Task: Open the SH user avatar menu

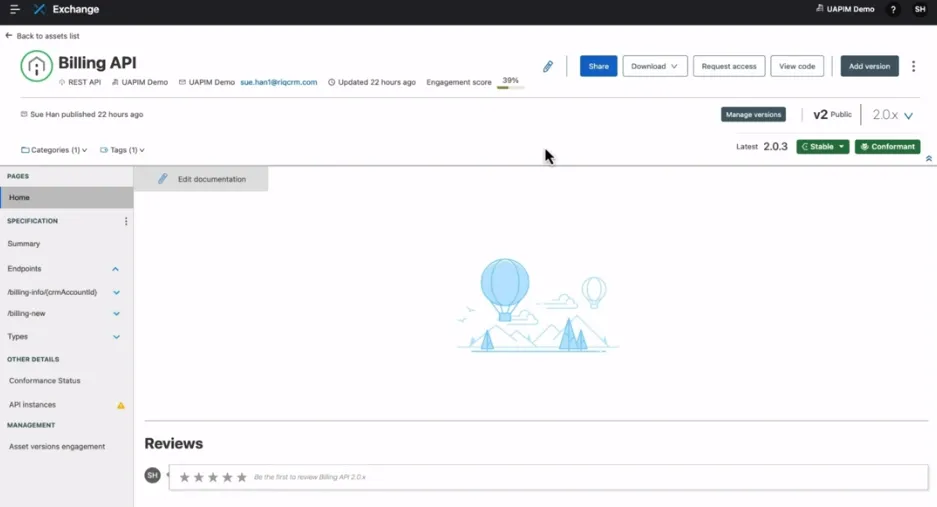Action: coord(920,9)
